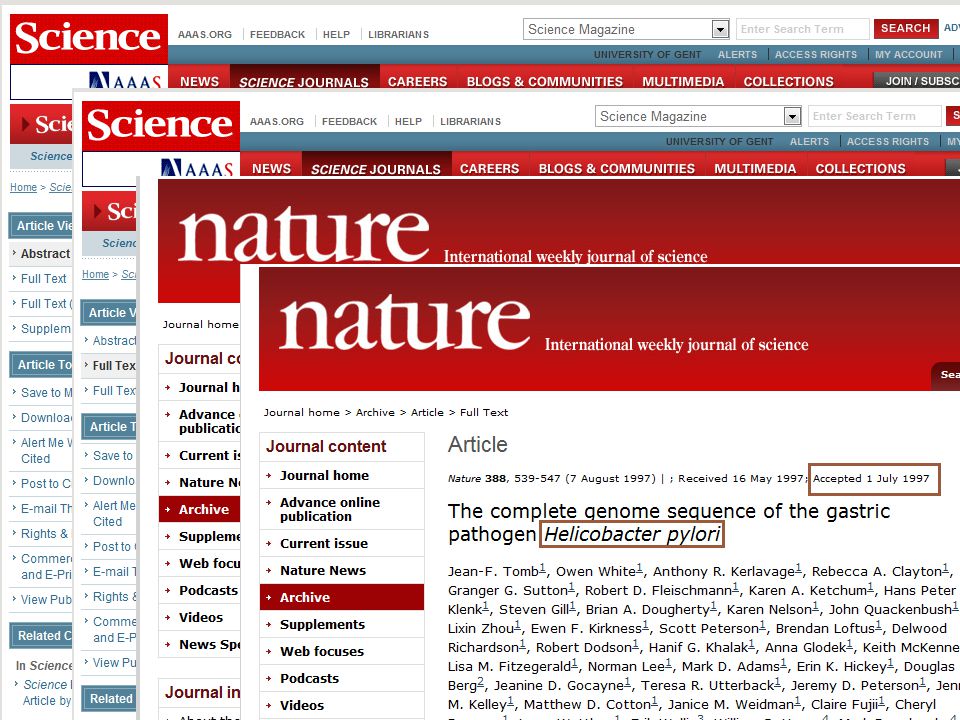Select the NEWS tab on the rear Science page
960x720 pixels.
pos(200,81)
